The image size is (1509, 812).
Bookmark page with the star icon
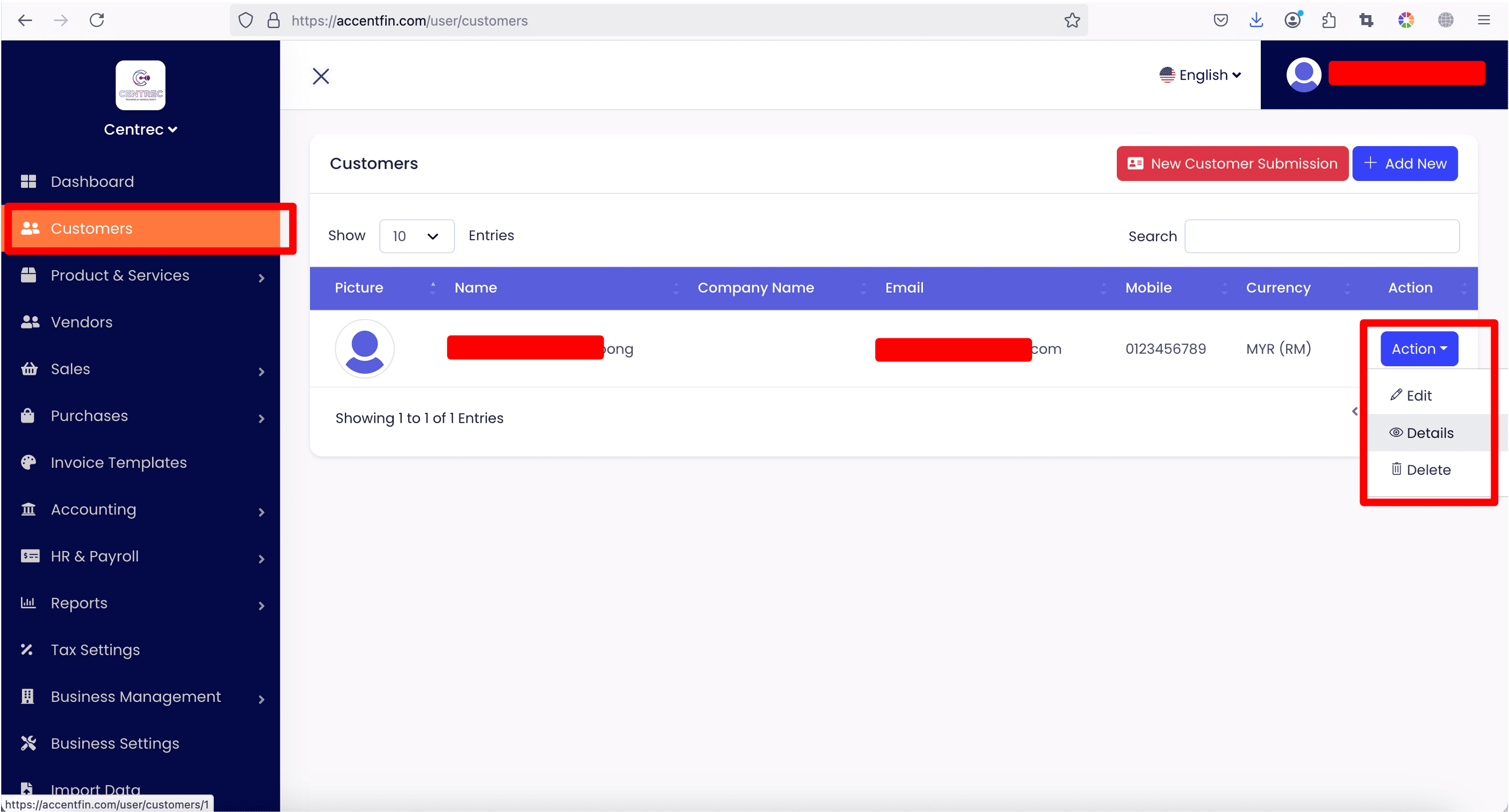1072,20
